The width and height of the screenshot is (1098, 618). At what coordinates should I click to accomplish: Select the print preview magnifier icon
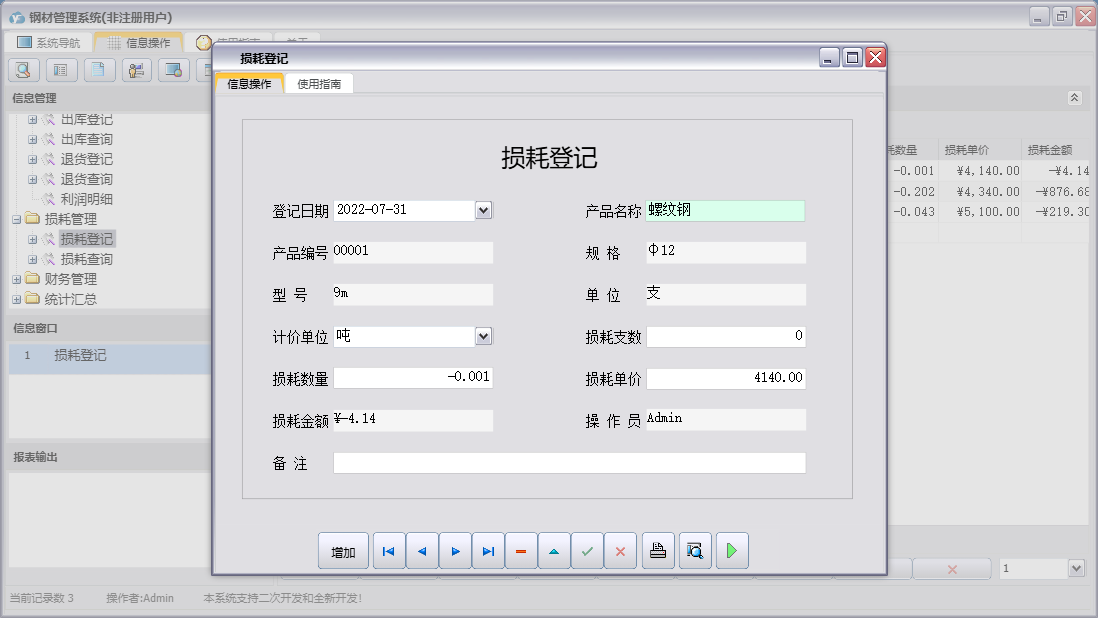point(694,550)
